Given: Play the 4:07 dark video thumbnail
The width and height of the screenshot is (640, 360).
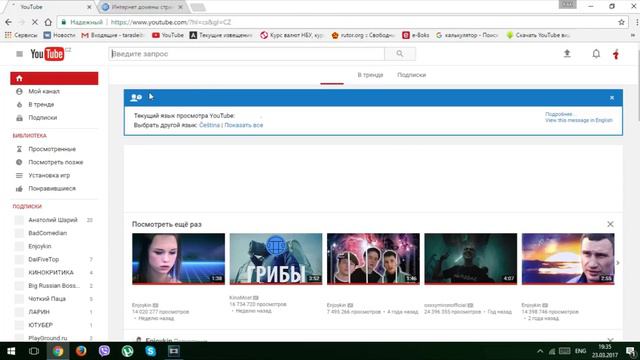Looking at the screenshot, I should (x=471, y=259).
